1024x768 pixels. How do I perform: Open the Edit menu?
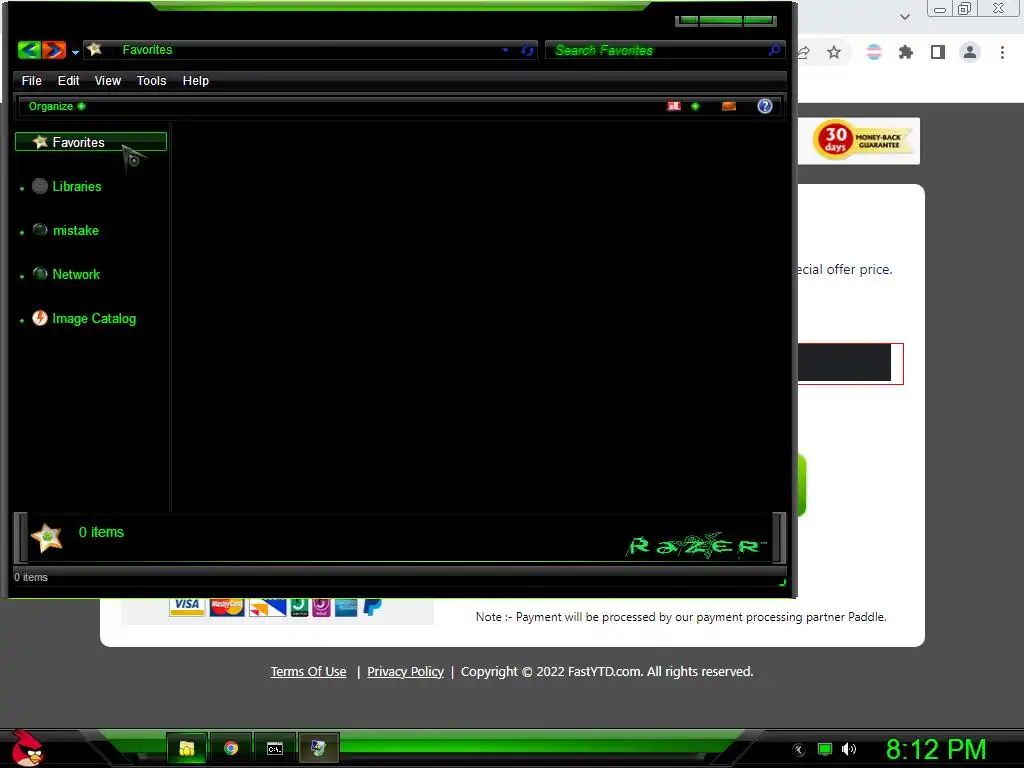tap(68, 80)
